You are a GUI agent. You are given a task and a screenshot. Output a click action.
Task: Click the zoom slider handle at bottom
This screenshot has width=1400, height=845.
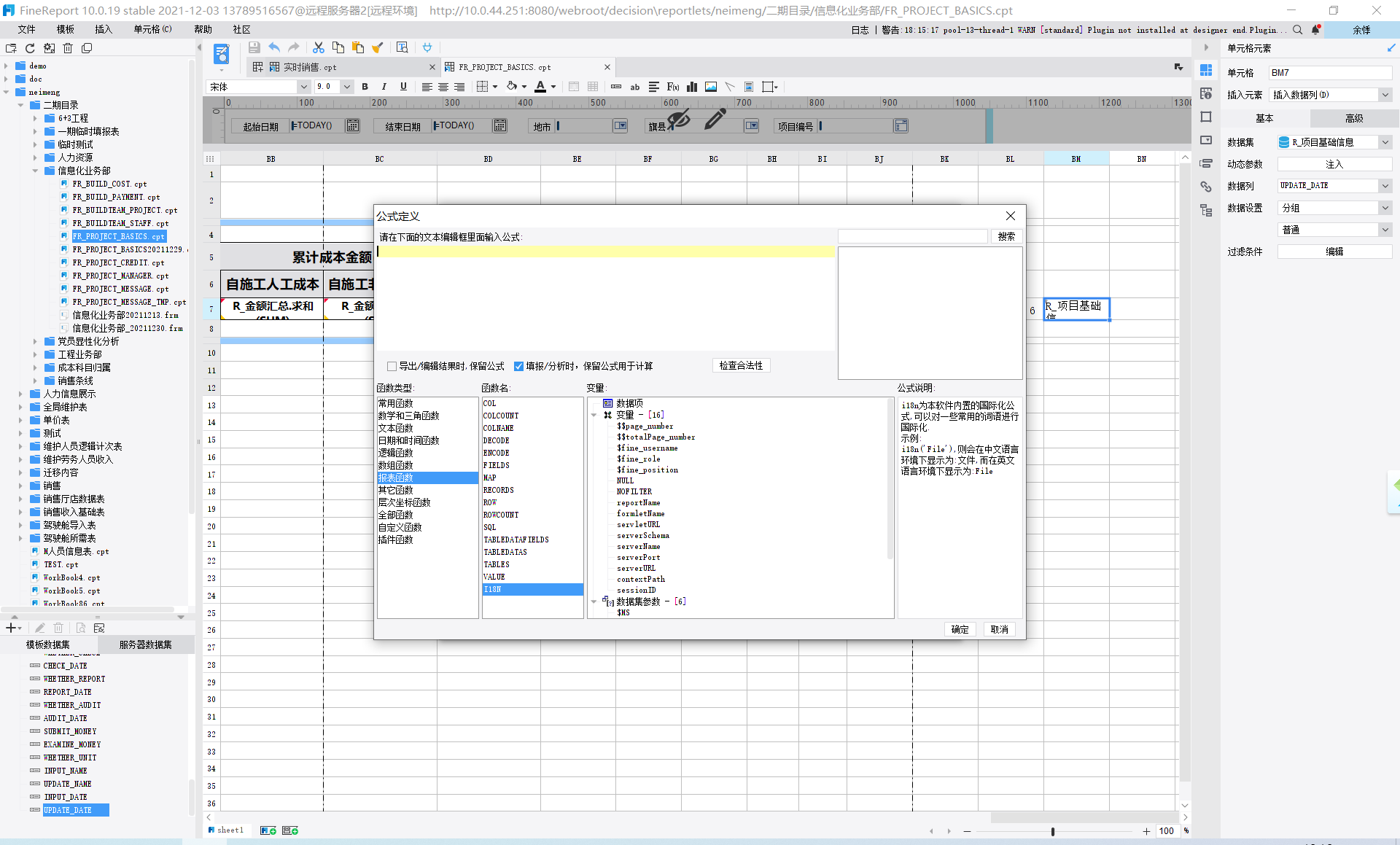[1052, 831]
